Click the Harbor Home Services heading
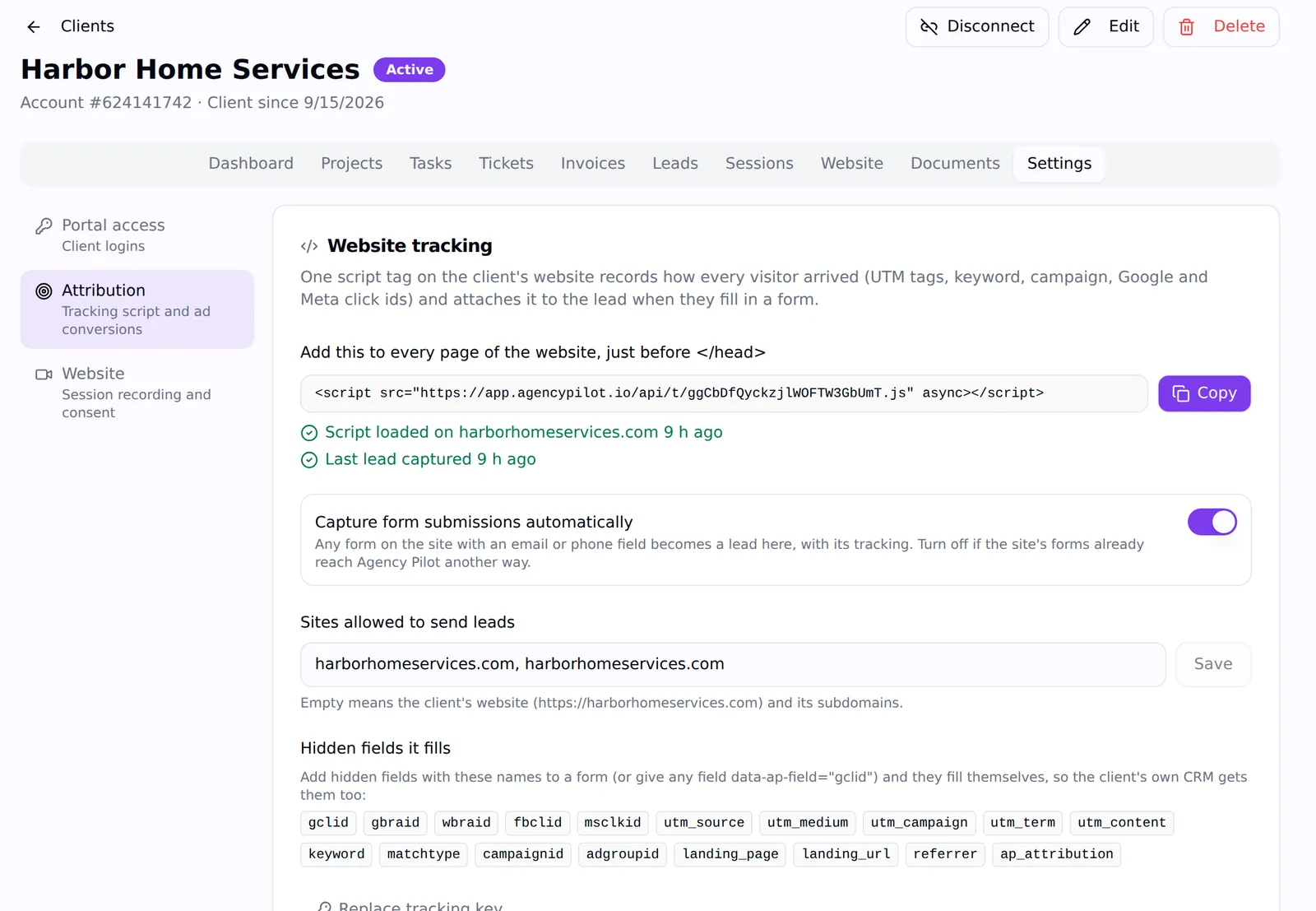Image resolution: width=1316 pixels, height=911 pixels. (190, 69)
